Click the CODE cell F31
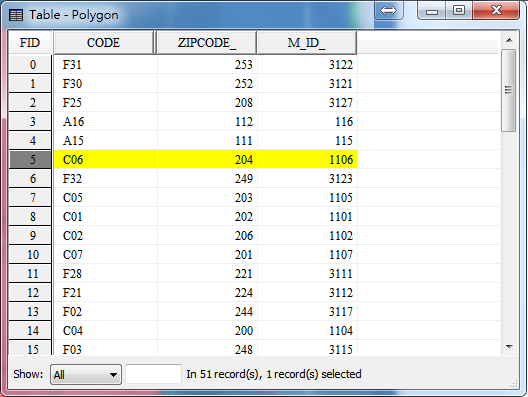528x397 pixels. (x=105, y=64)
